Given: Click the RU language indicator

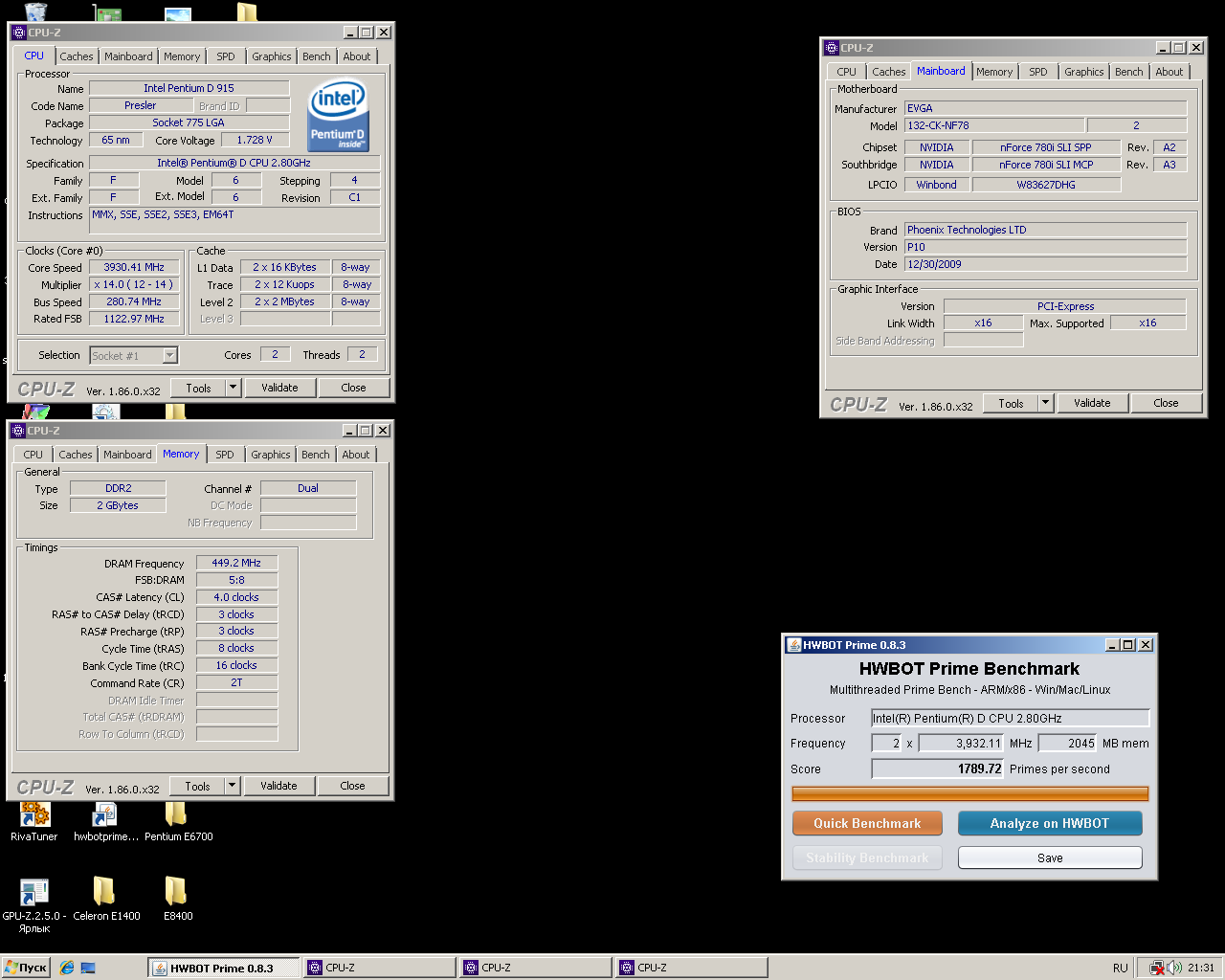Looking at the screenshot, I should tap(1121, 968).
